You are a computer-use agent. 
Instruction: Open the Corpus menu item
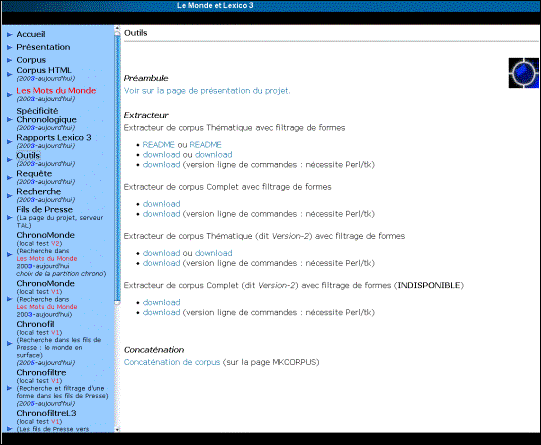coord(31,60)
